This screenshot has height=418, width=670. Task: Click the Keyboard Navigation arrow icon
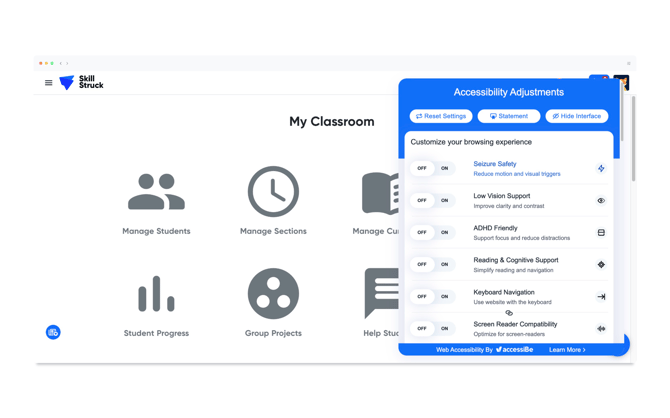point(601,297)
